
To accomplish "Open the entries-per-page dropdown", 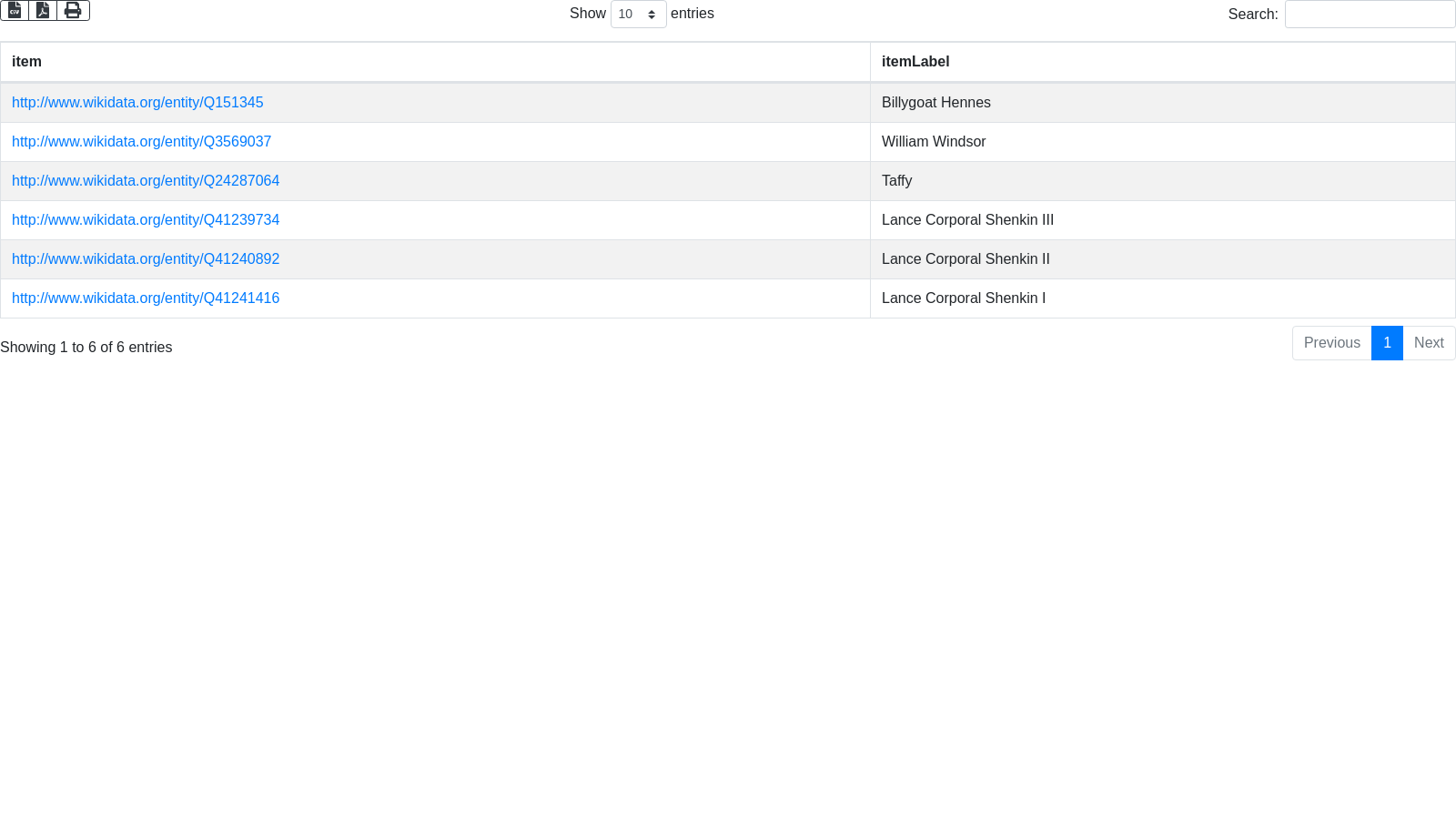I will click(638, 15).
